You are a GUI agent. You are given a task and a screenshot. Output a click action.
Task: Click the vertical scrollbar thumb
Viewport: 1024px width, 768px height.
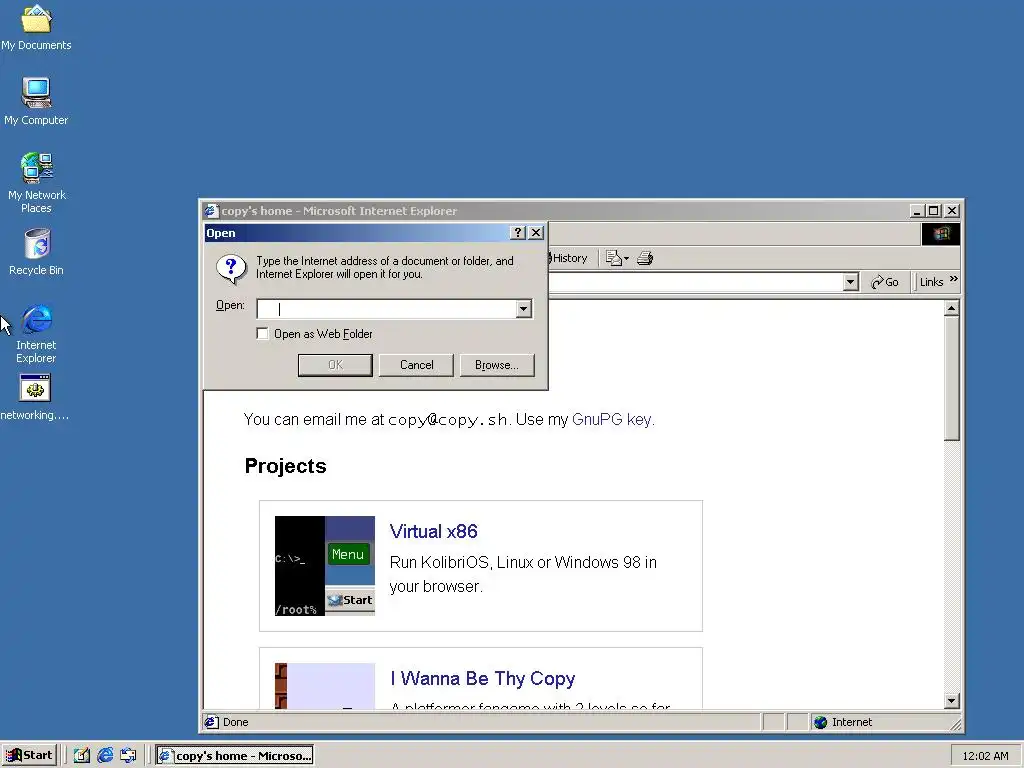(952, 378)
